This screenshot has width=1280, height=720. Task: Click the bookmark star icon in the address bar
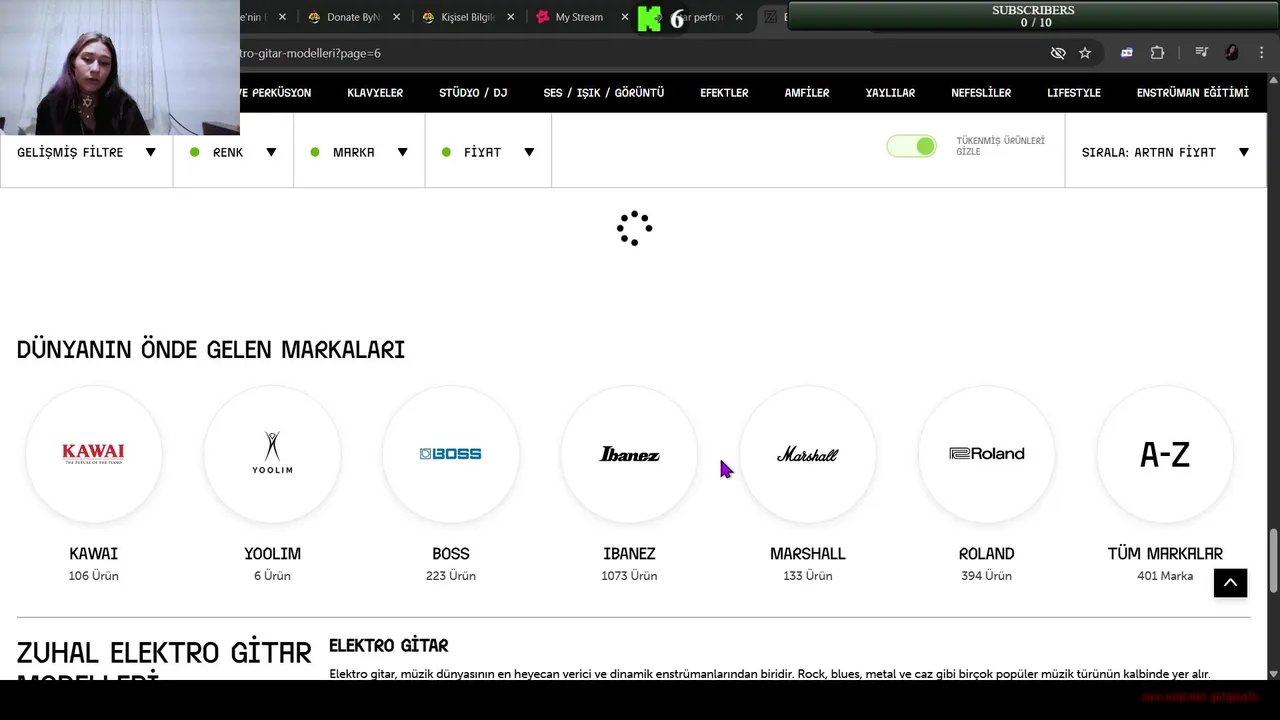point(1085,53)
